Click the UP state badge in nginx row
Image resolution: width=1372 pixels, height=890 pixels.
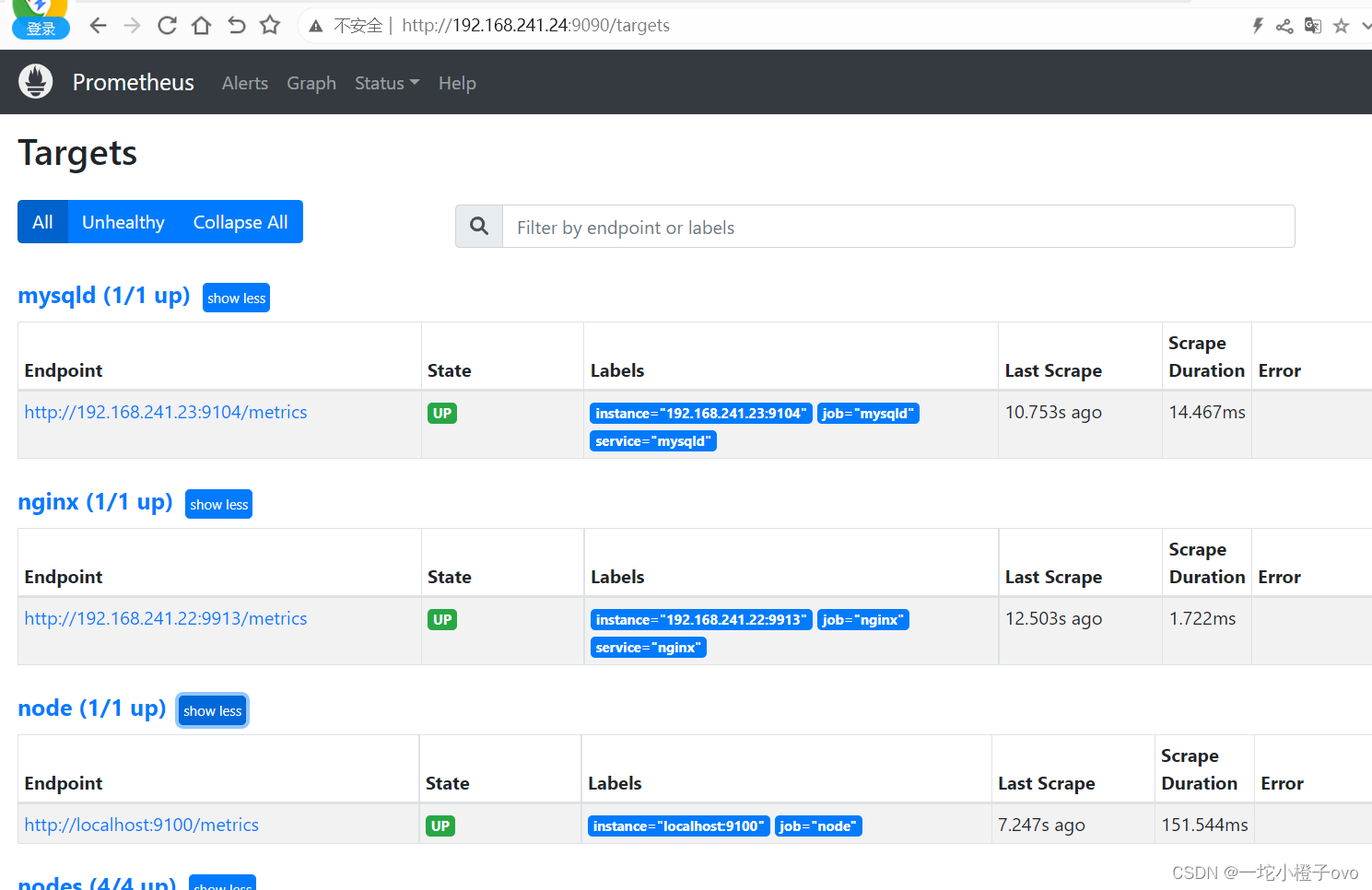(x=442, y=619)
